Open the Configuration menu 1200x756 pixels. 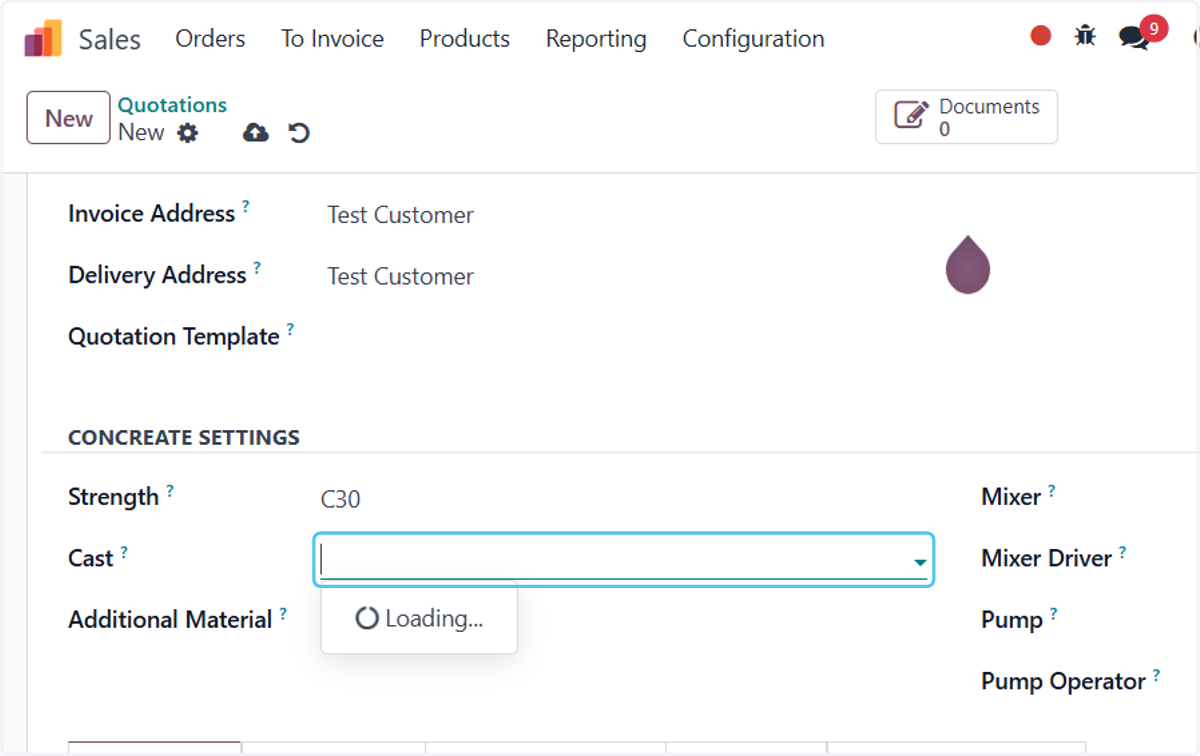[753, 39]
